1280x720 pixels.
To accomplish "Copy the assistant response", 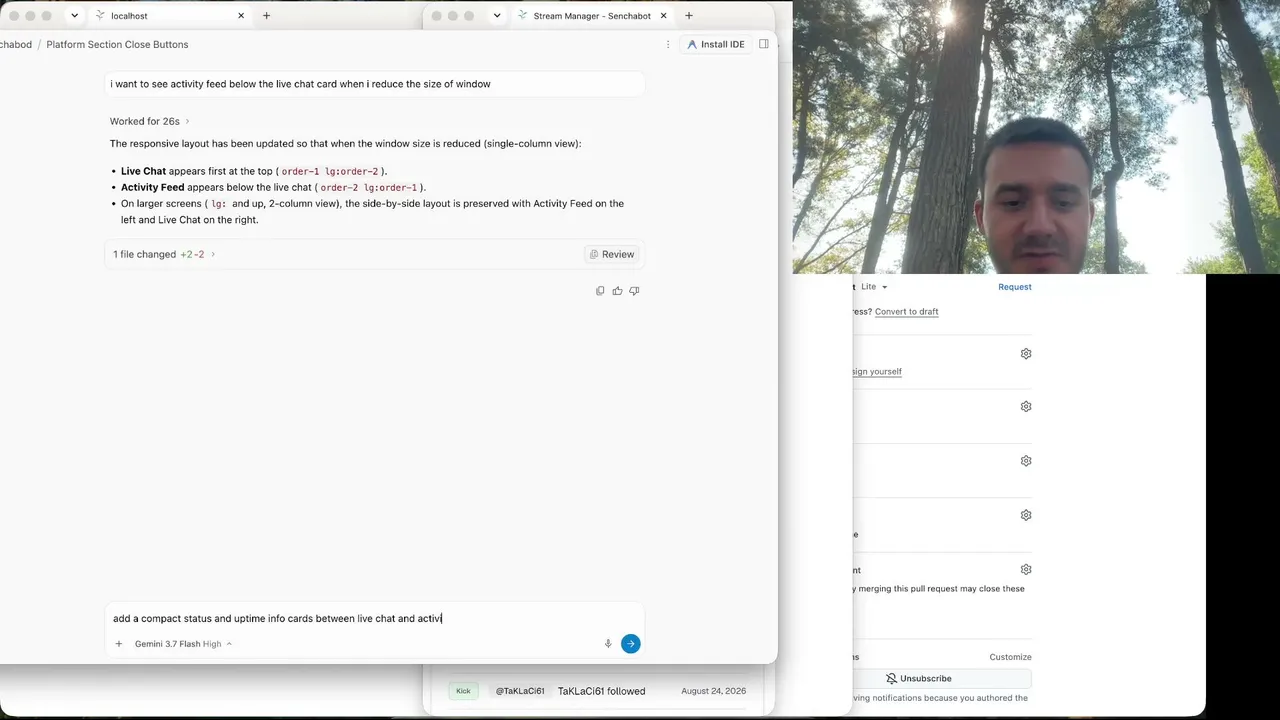I will 600,291.
